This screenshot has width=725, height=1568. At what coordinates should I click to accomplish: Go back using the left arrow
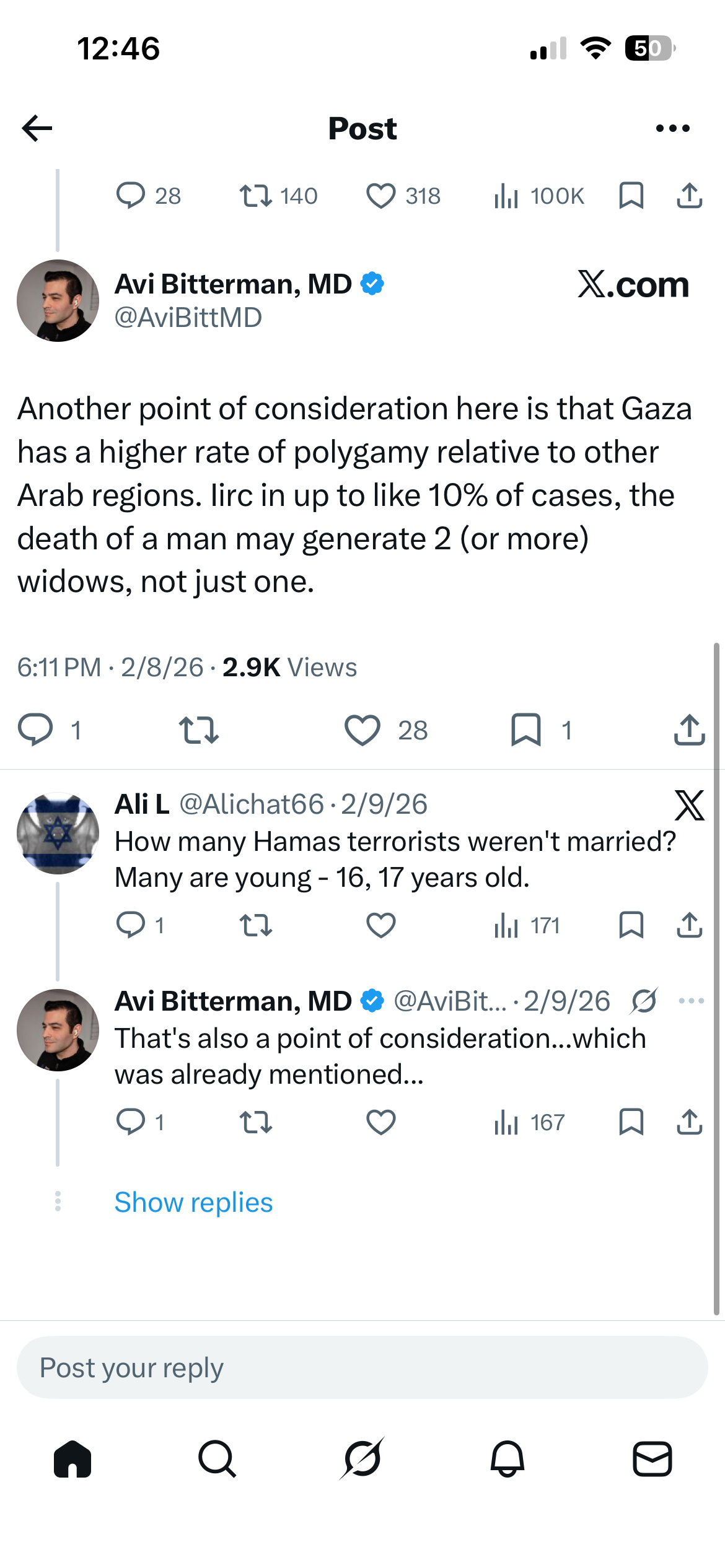click(37, 128)
